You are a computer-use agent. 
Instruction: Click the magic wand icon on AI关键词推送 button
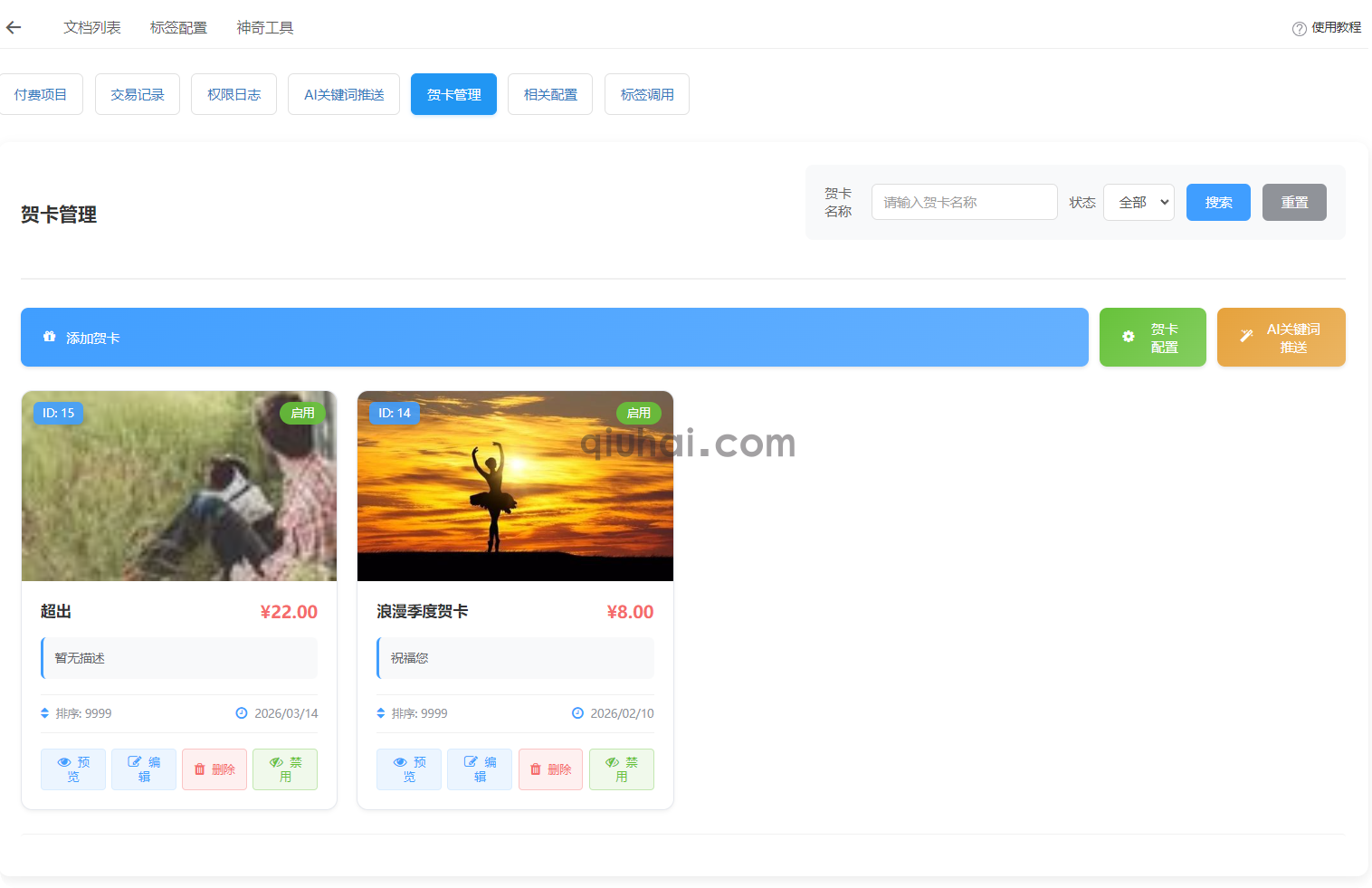[x=1248, y=336]
